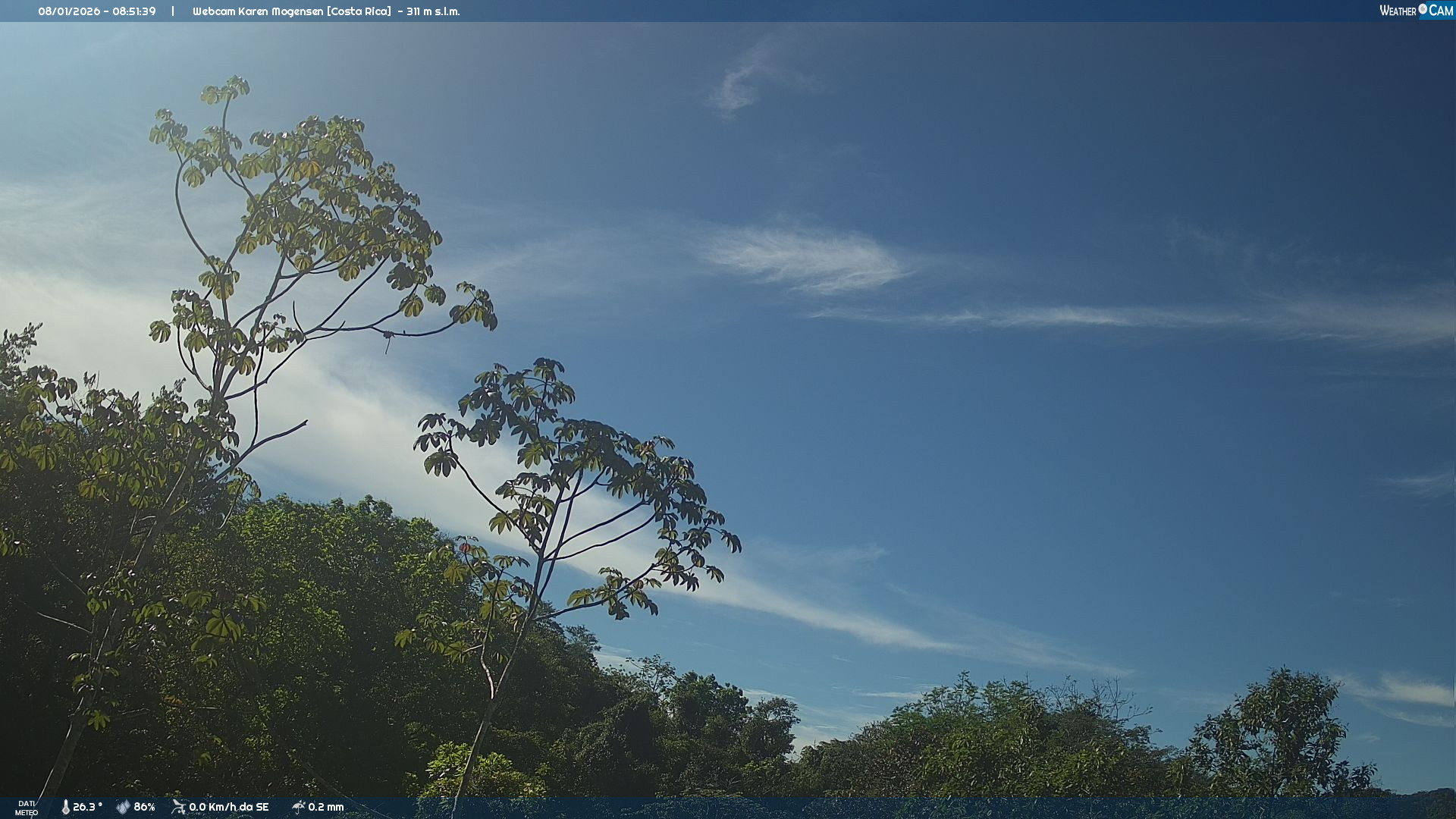The image size is (1456, 819).
Task: Click the DATI METEO label
Action: point(27,808)
